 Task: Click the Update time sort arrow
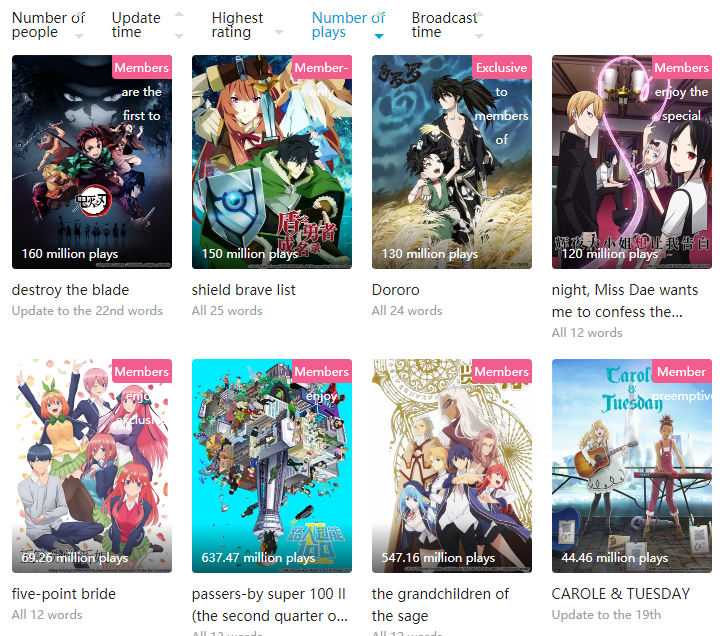179,25
